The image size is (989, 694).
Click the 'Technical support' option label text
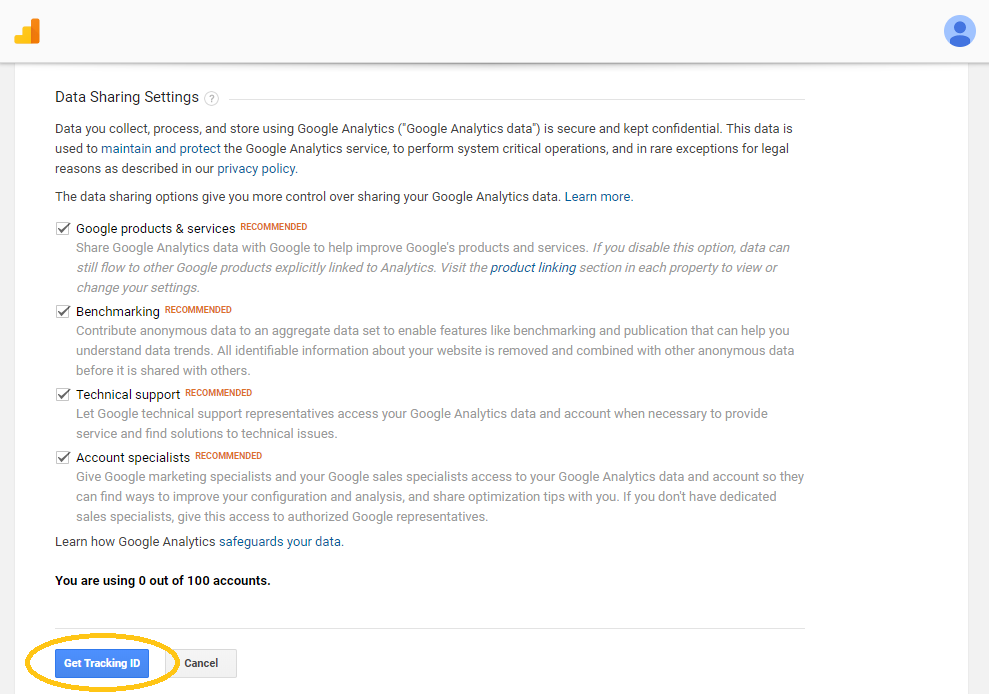[128, 395]
